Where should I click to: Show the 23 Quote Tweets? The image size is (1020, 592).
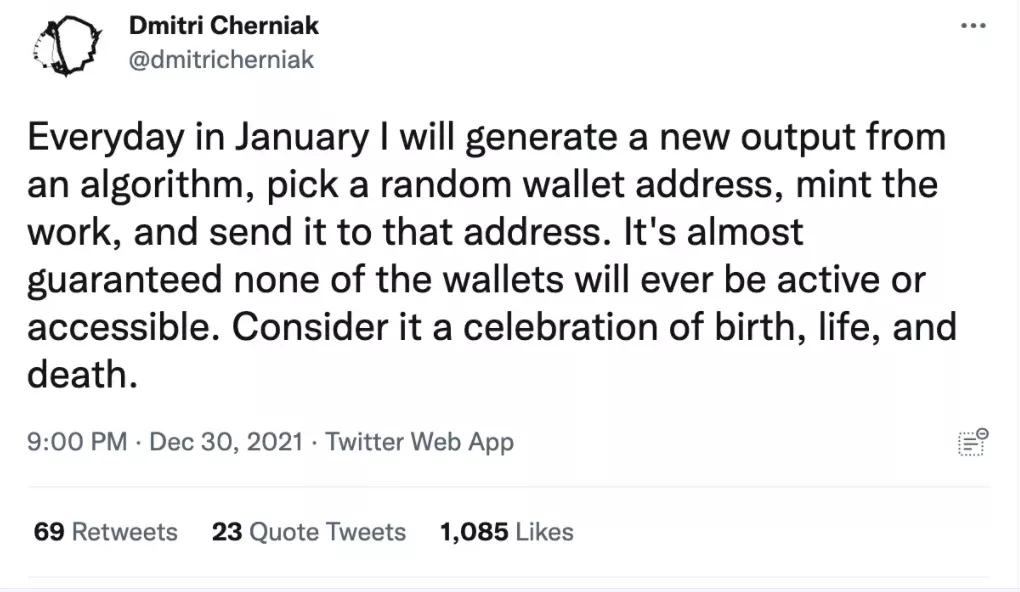[308, 531]
